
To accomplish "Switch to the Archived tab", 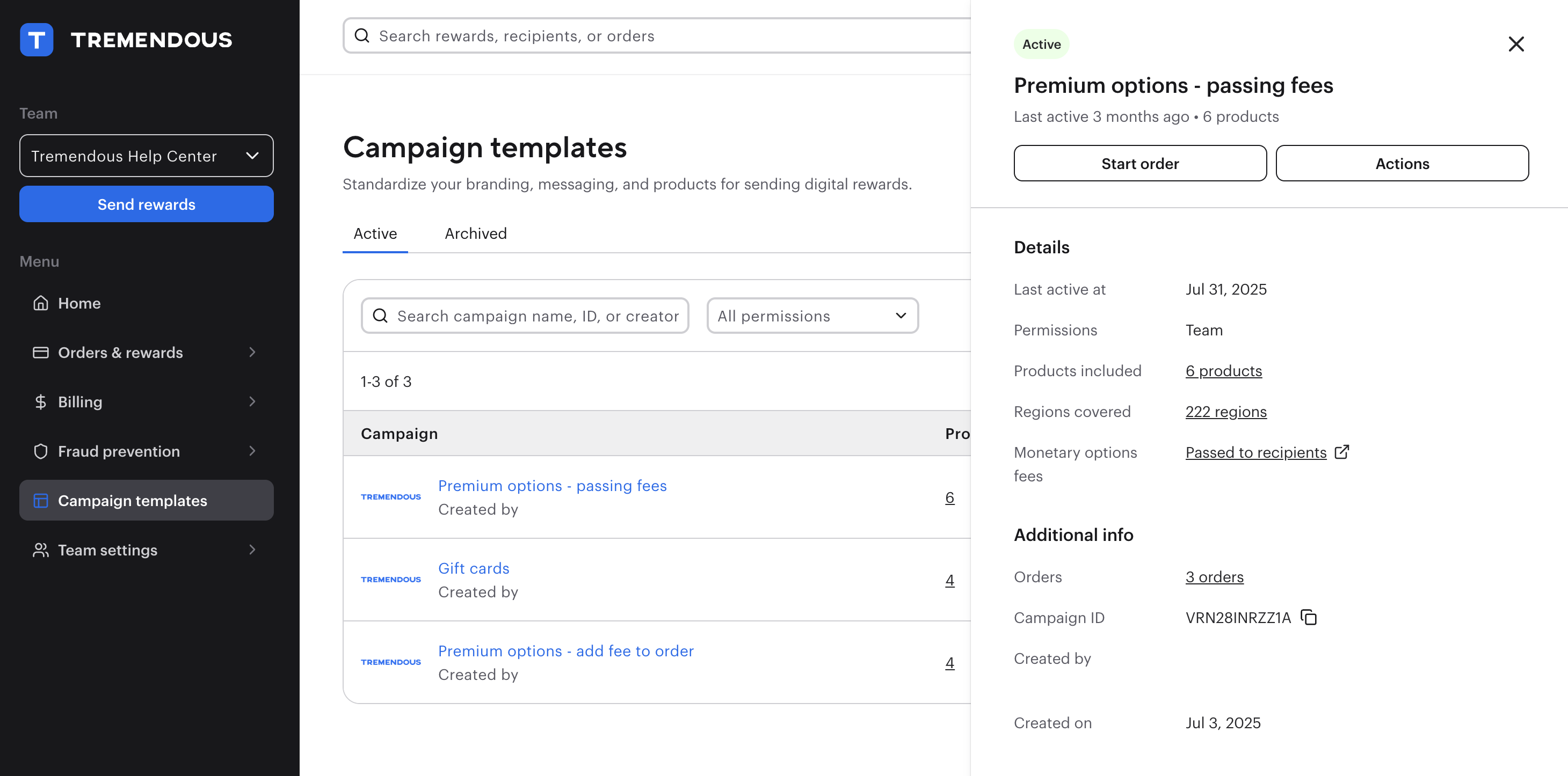I will [x=475, y=233].
